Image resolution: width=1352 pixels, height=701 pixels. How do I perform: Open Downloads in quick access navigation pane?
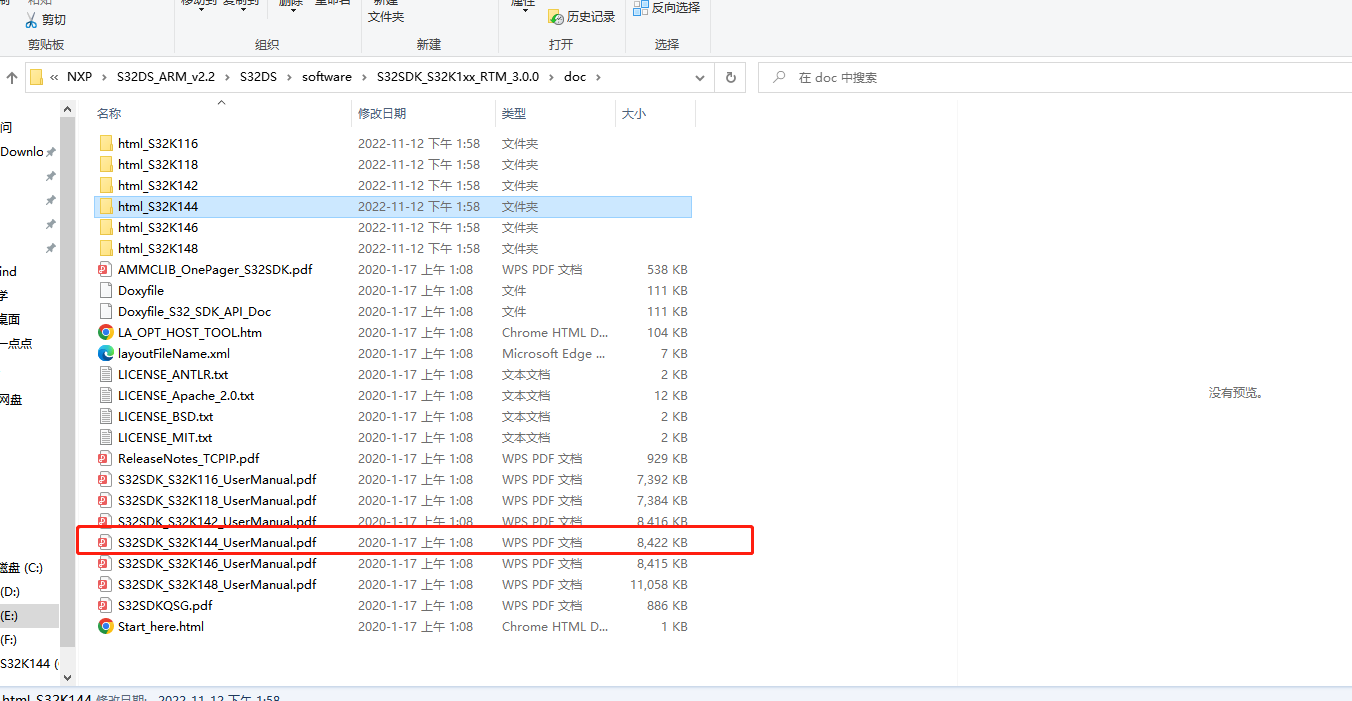coord(22,152)
